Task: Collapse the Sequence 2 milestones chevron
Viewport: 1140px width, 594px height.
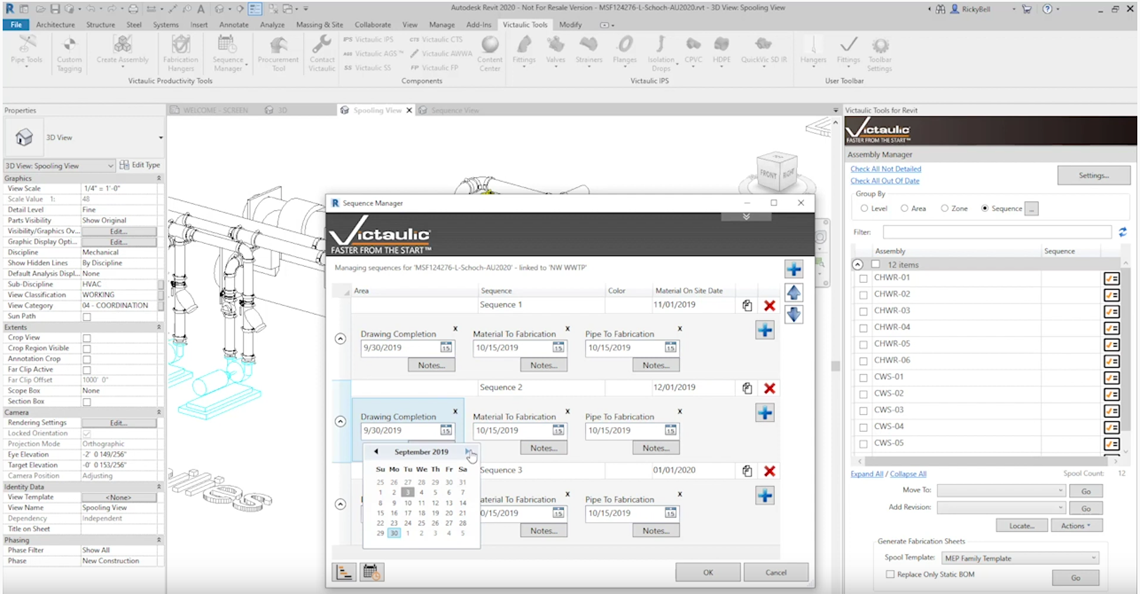Action: (340, 422)
